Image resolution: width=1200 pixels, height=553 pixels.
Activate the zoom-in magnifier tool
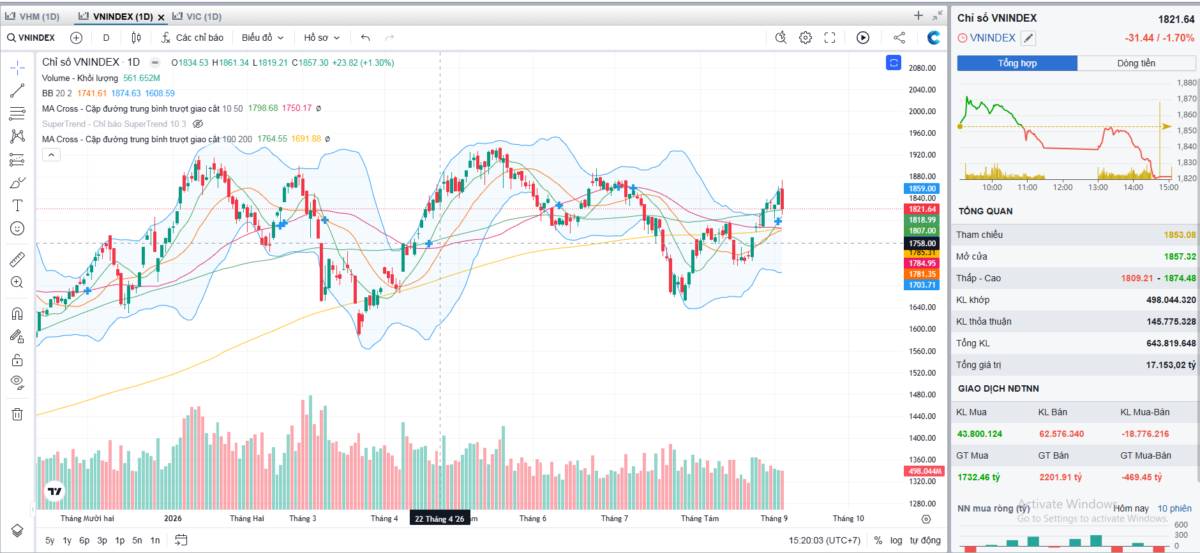17,282
